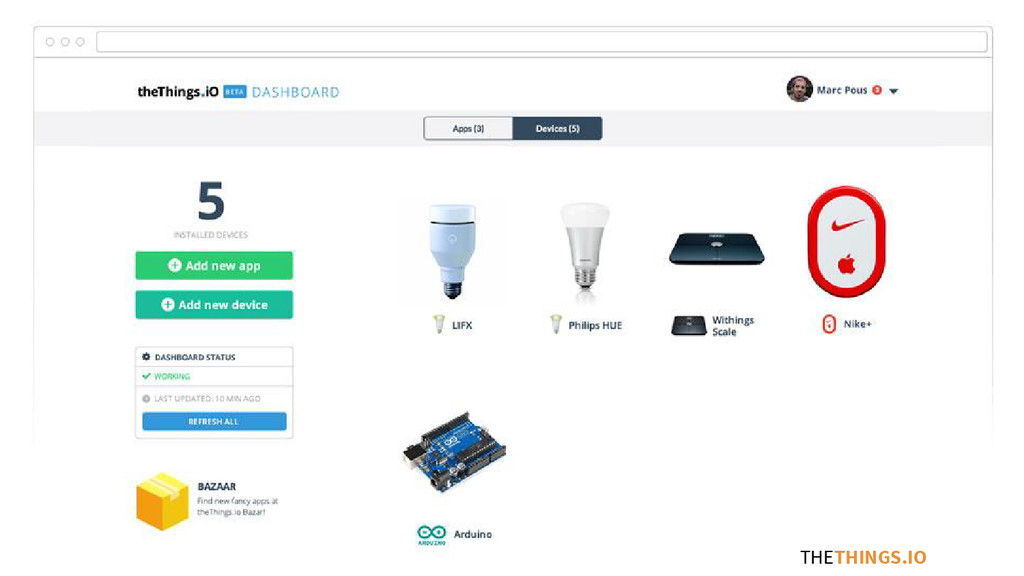Viewport: 1024px width, 576px height.
Task: Click the Refresh All button
Action: tap(214, 421)
